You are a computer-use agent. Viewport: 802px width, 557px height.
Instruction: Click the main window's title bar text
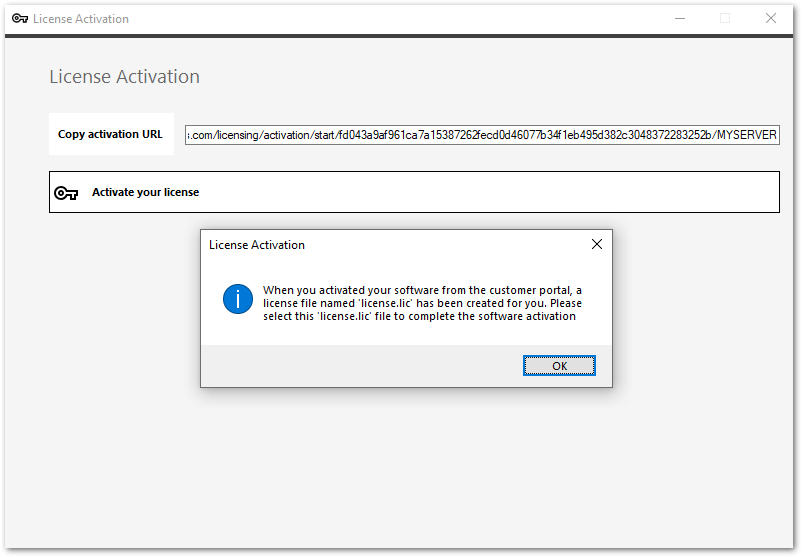click(81, 19)
